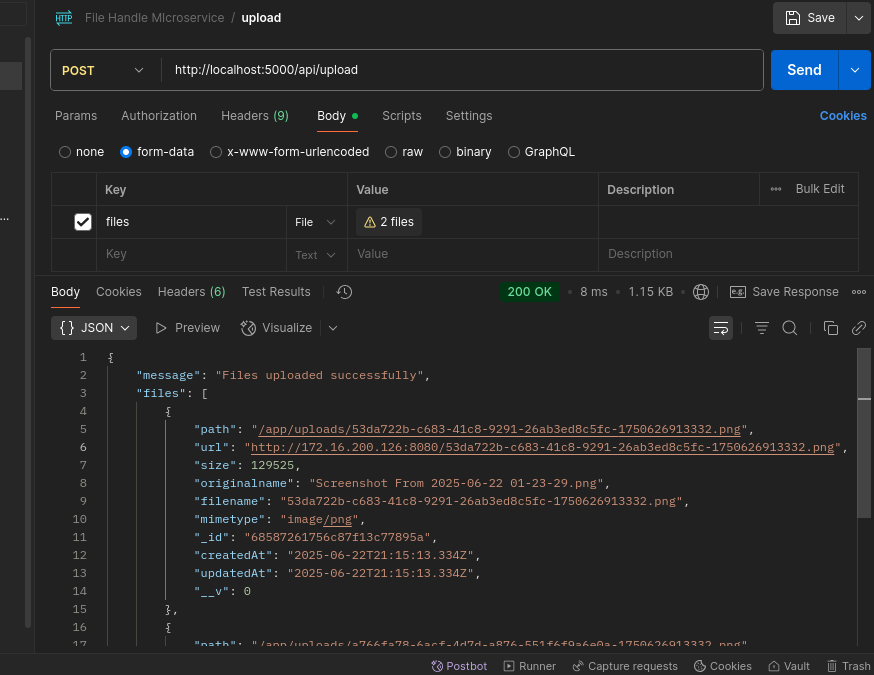
Task: Open search in response body
Action: [789, 328]
